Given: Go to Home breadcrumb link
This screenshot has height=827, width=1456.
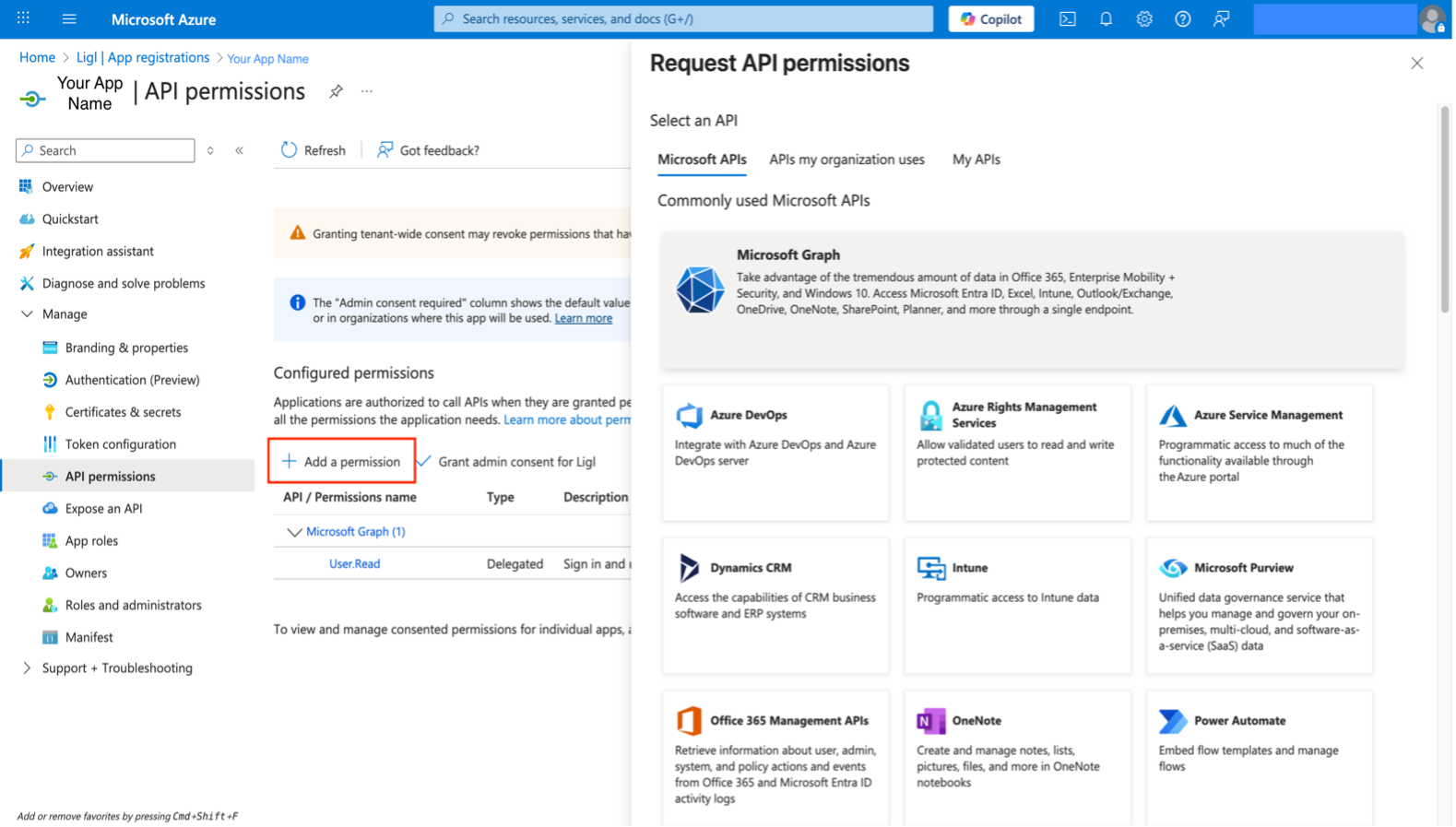Looking at the screenshot, I should point(37,57).
